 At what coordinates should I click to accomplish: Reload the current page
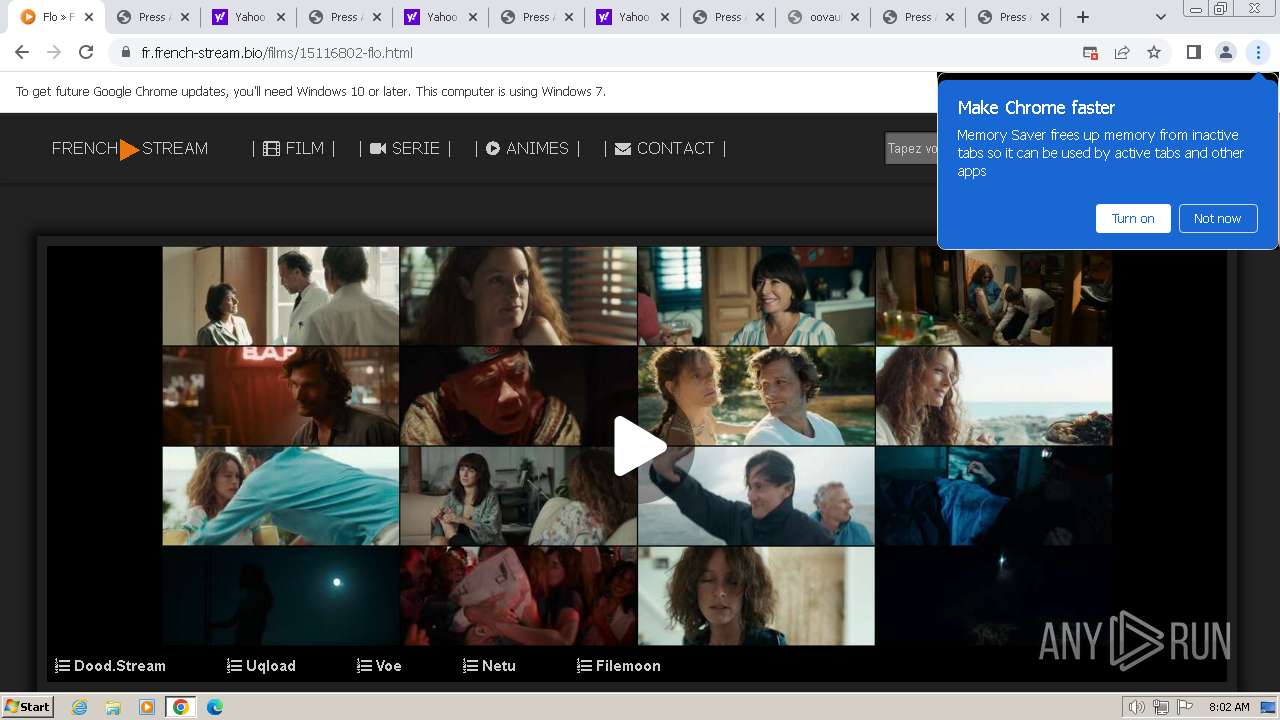click(86, 52)
